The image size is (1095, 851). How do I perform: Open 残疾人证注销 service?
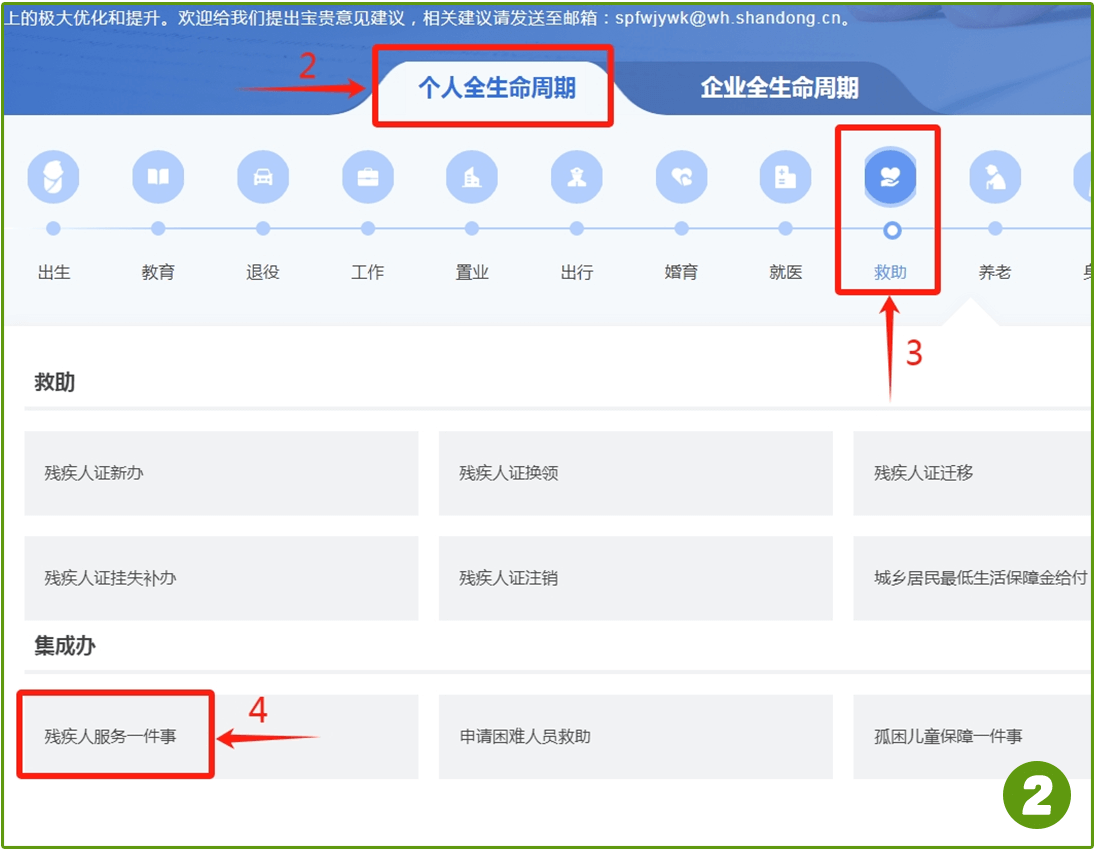635,578
